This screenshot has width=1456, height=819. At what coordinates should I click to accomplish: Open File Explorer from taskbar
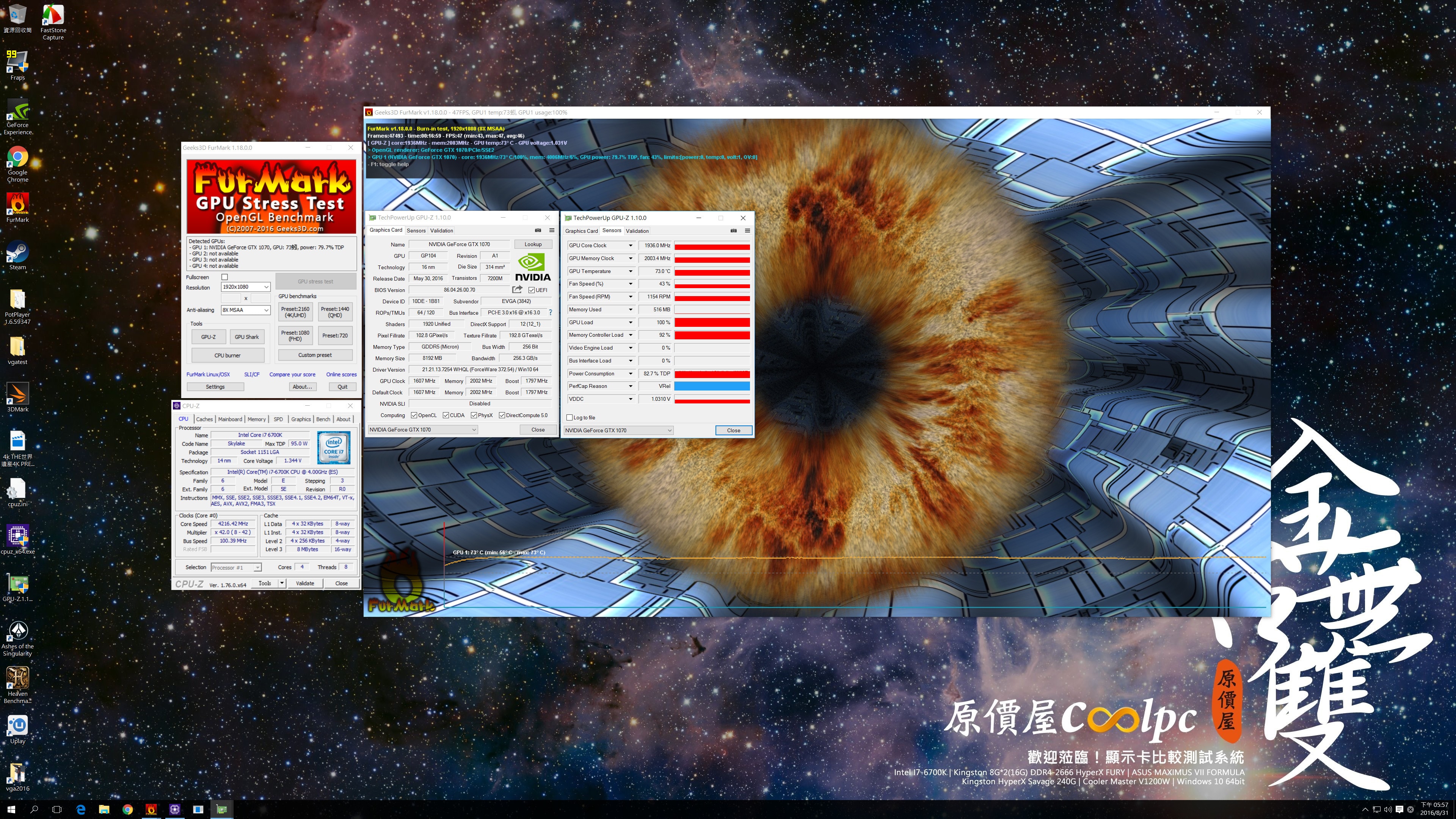point(104,810)
